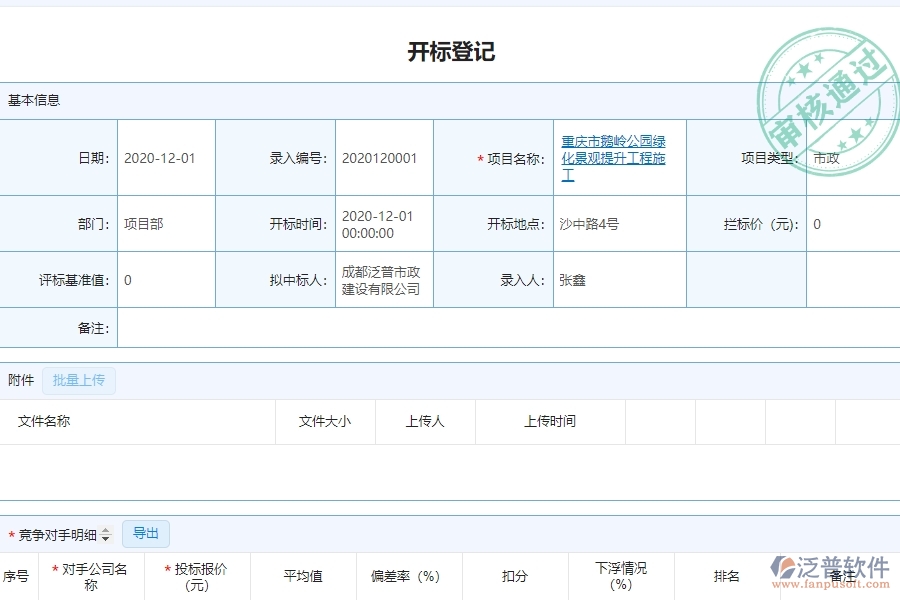
Task: Click the 竞争对手明细 section title
Action: tap(62, 533)
